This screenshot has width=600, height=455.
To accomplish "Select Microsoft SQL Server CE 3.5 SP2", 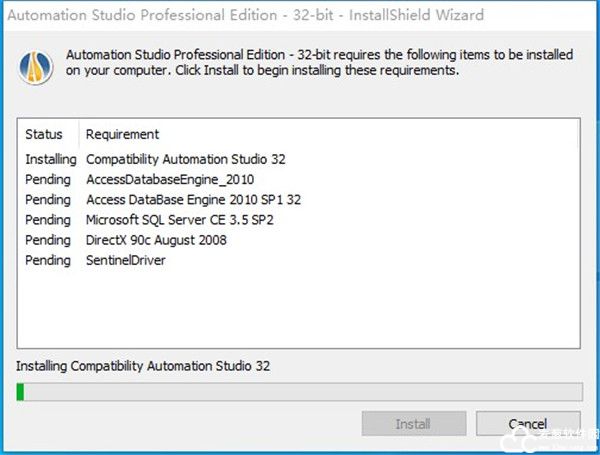I will [179, 220].
